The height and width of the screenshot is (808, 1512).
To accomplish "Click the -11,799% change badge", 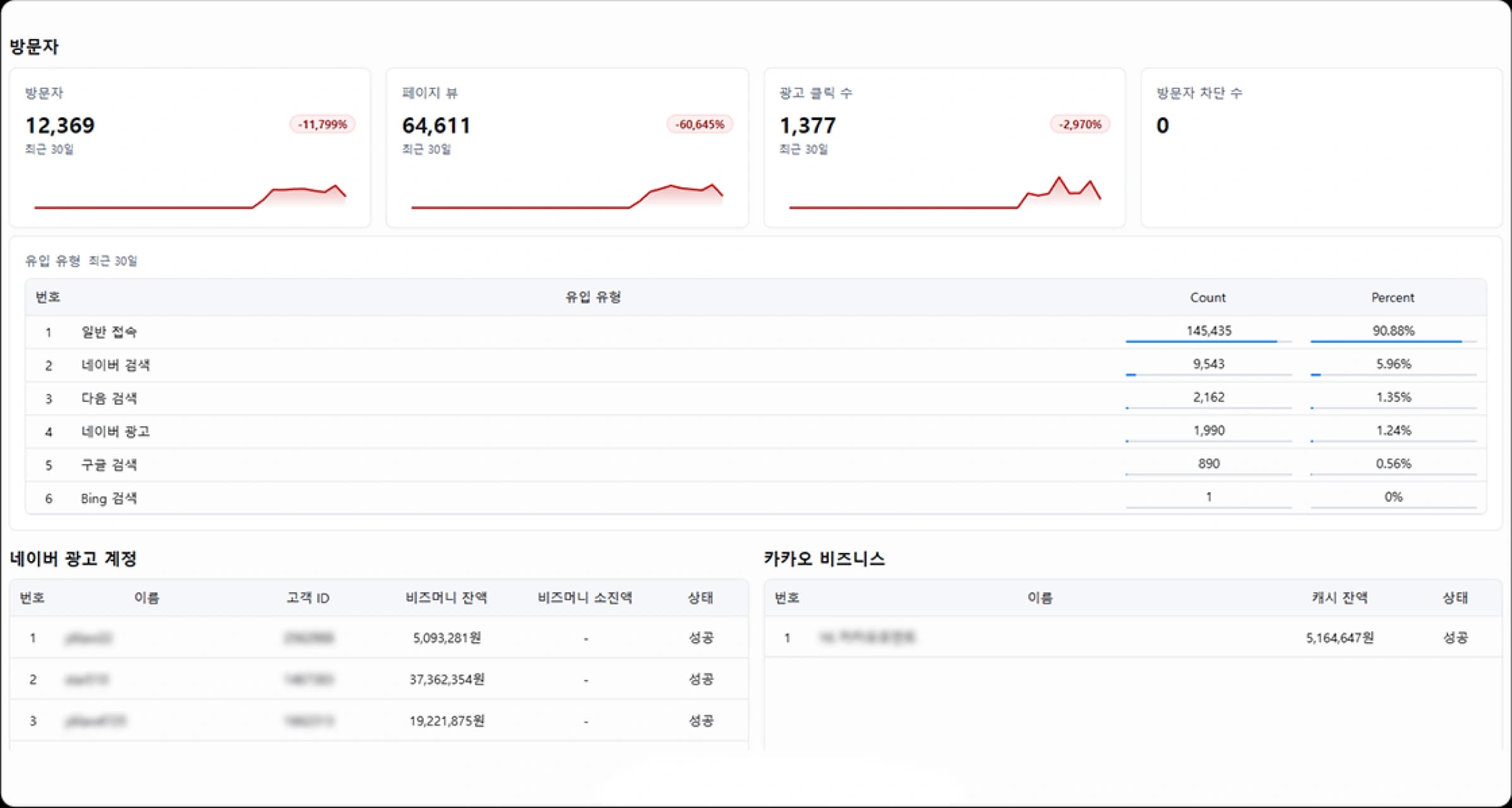I will pyautogui.click(x=322, y=124).
